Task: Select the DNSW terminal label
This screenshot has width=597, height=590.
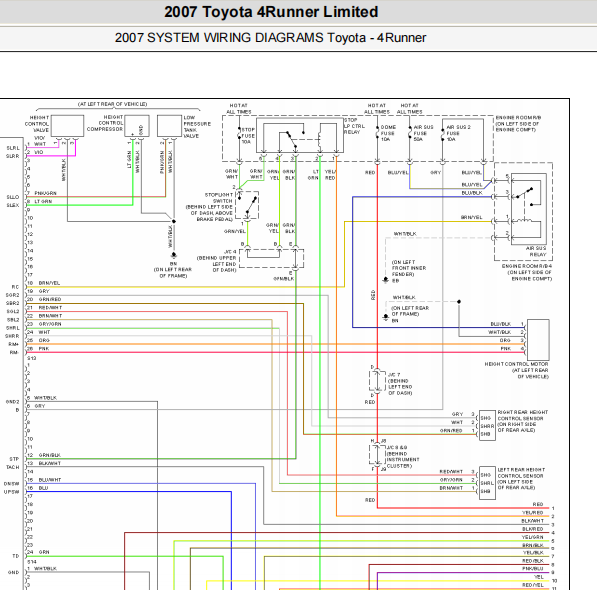Action: (12, 484)
